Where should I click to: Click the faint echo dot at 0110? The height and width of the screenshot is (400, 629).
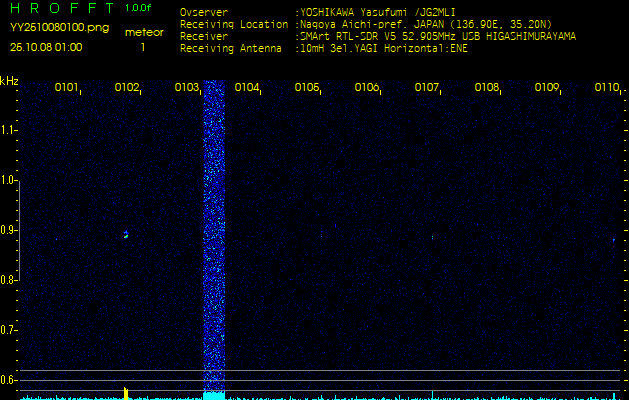614,240
